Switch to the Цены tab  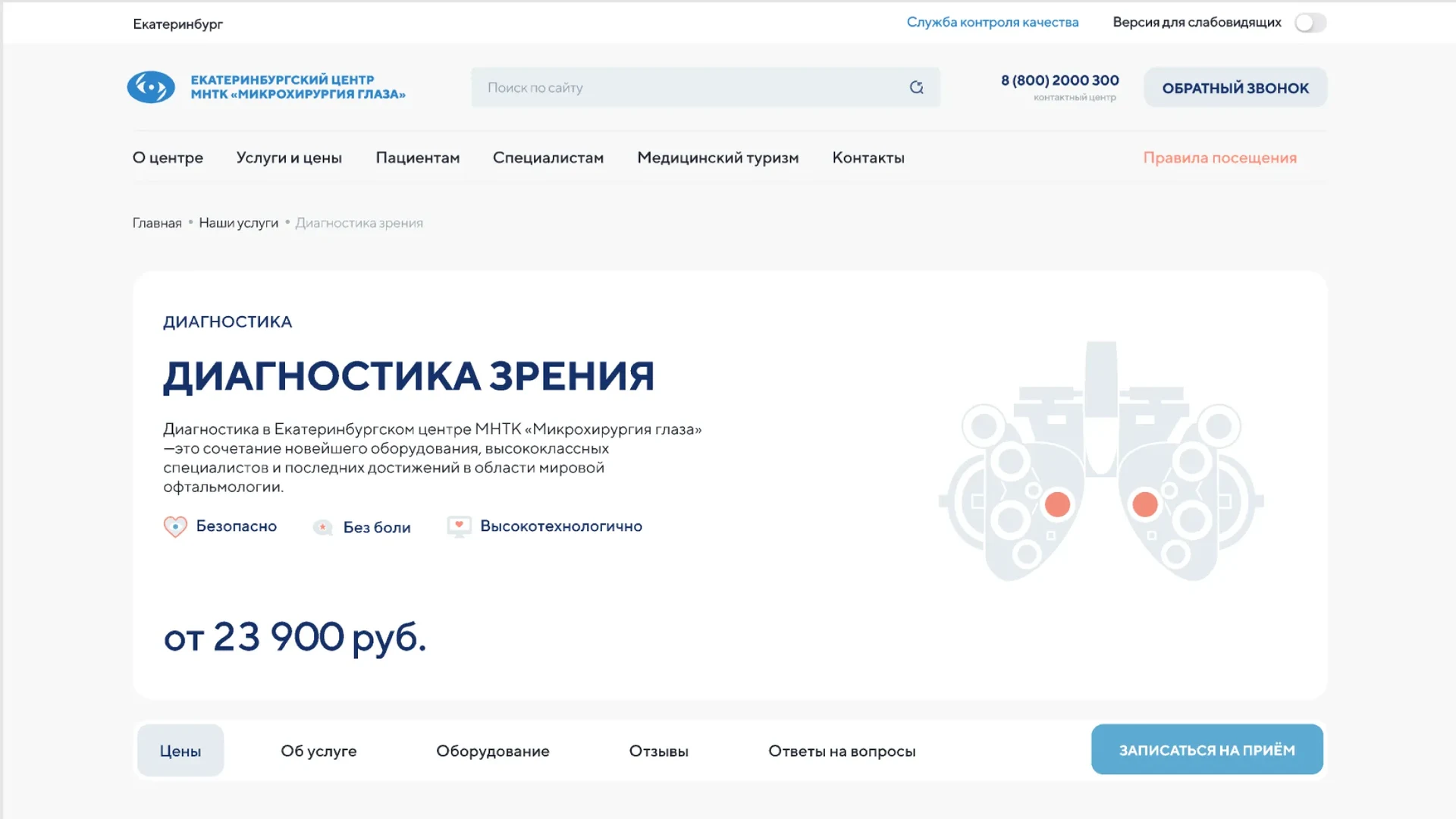(180, 751)
